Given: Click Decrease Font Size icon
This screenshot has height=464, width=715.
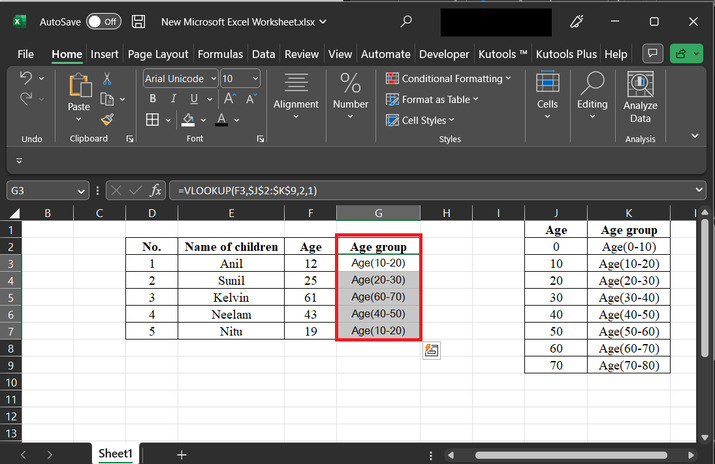Looking at the screenshot, I should 251,98.
